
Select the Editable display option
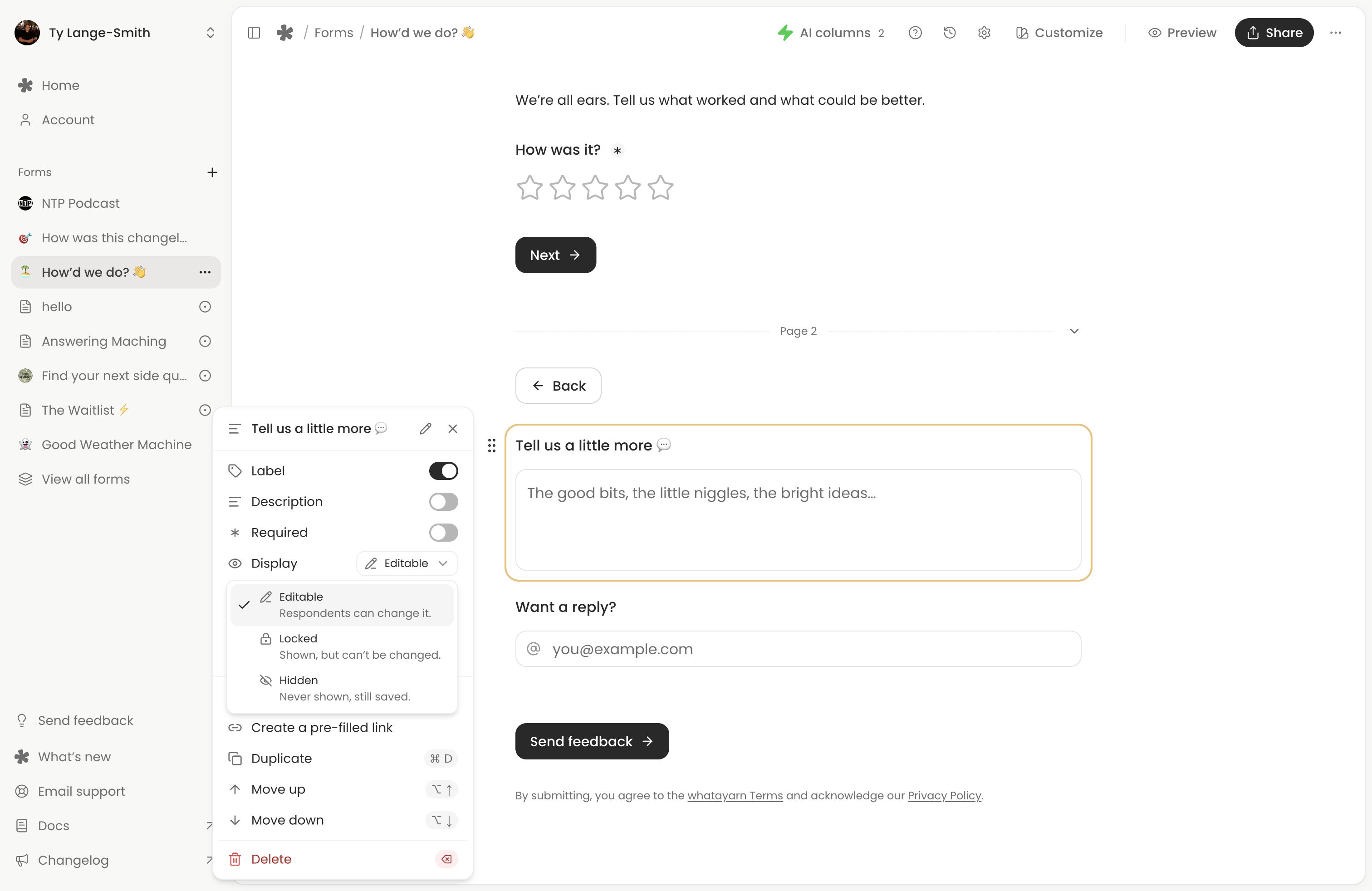(x=342, y=605)
